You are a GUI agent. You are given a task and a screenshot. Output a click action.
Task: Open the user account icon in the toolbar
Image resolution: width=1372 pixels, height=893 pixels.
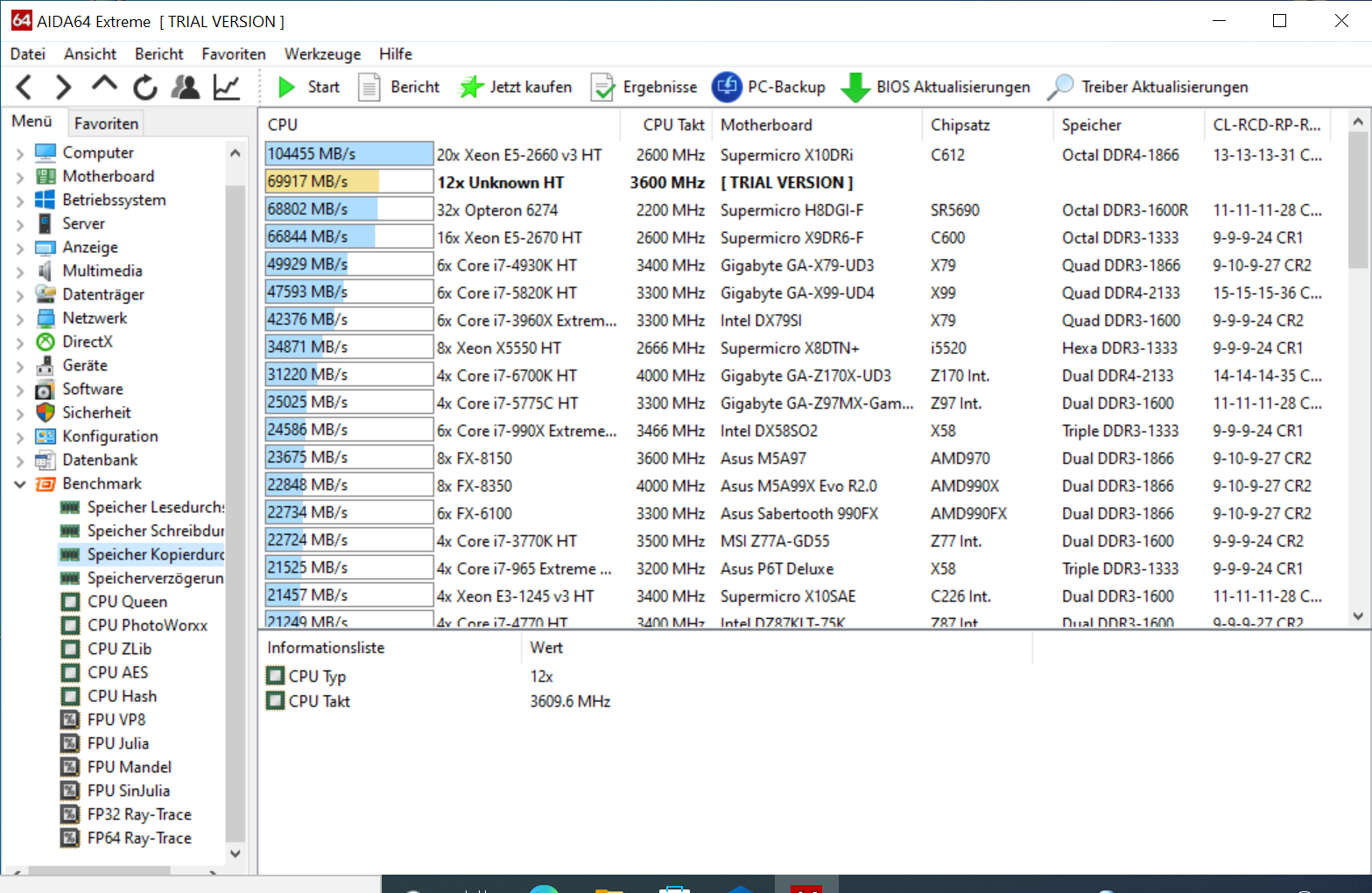click(x=185, y=87)
